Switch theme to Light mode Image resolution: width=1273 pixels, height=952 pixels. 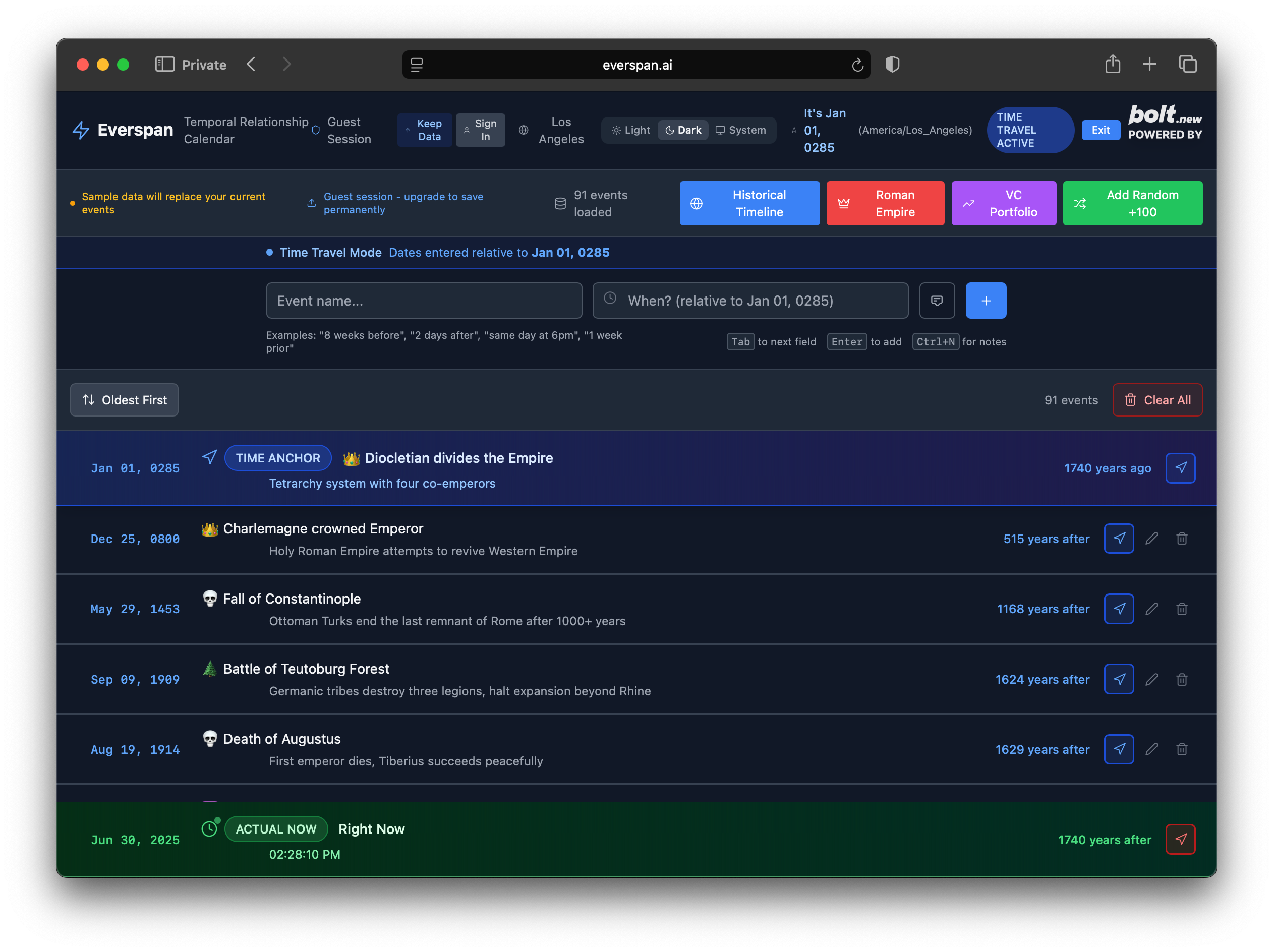(631, 130)
